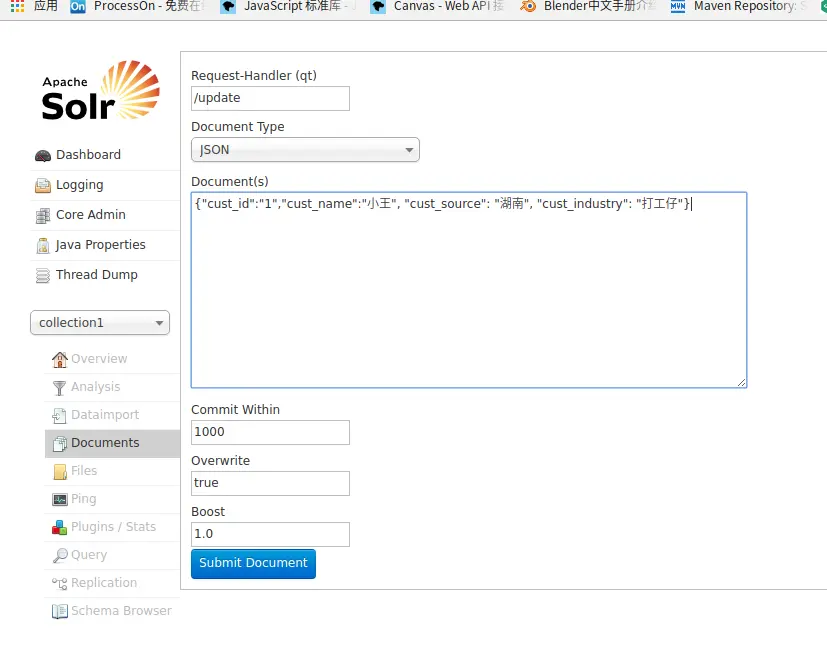Image resolution: width=827 pixels, height=658 pixels.
Task: Open the Ping link
Action: pos(83,499)
